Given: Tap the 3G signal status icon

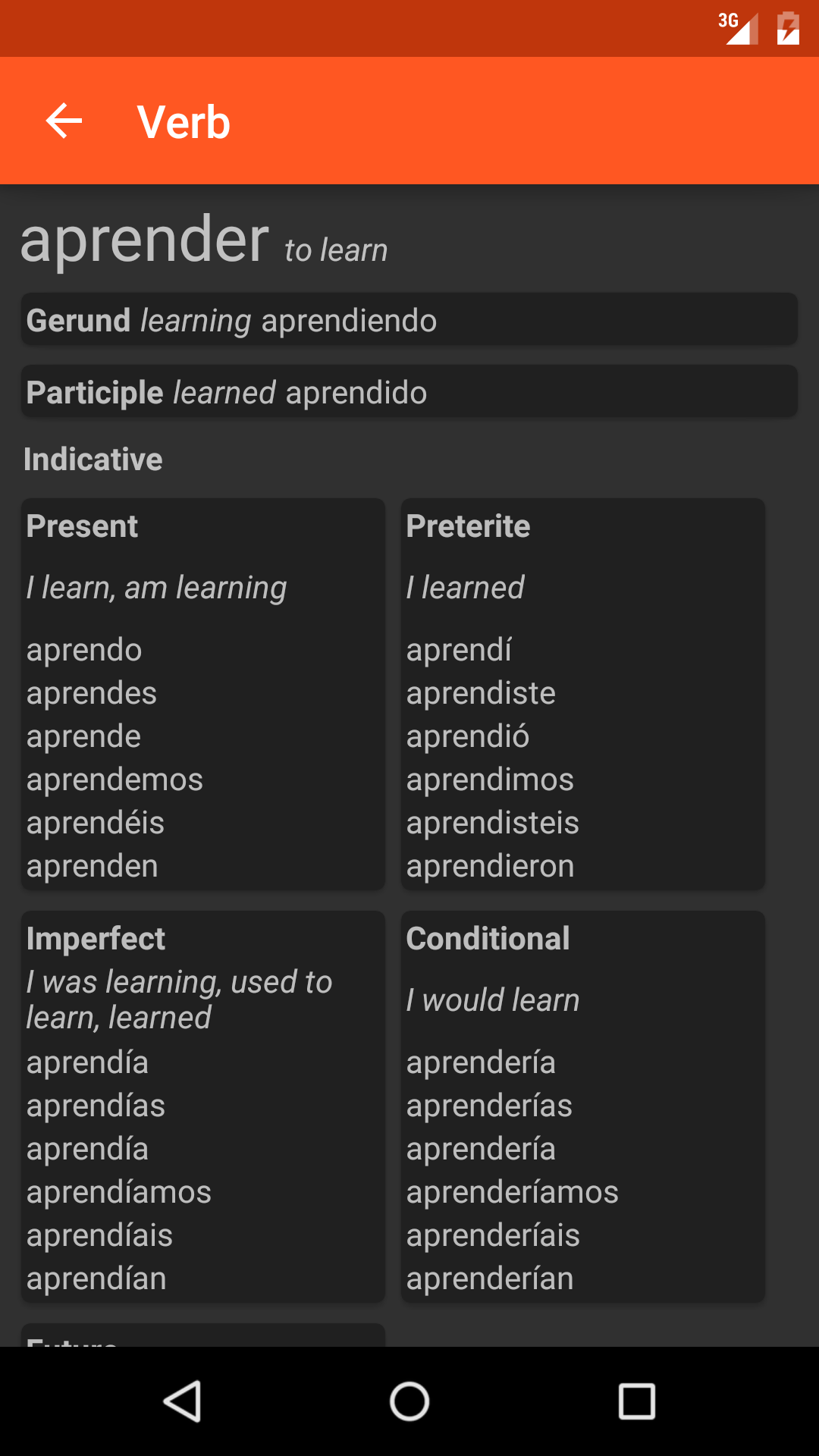Looking at the screenshot, I should pos(737,29).
